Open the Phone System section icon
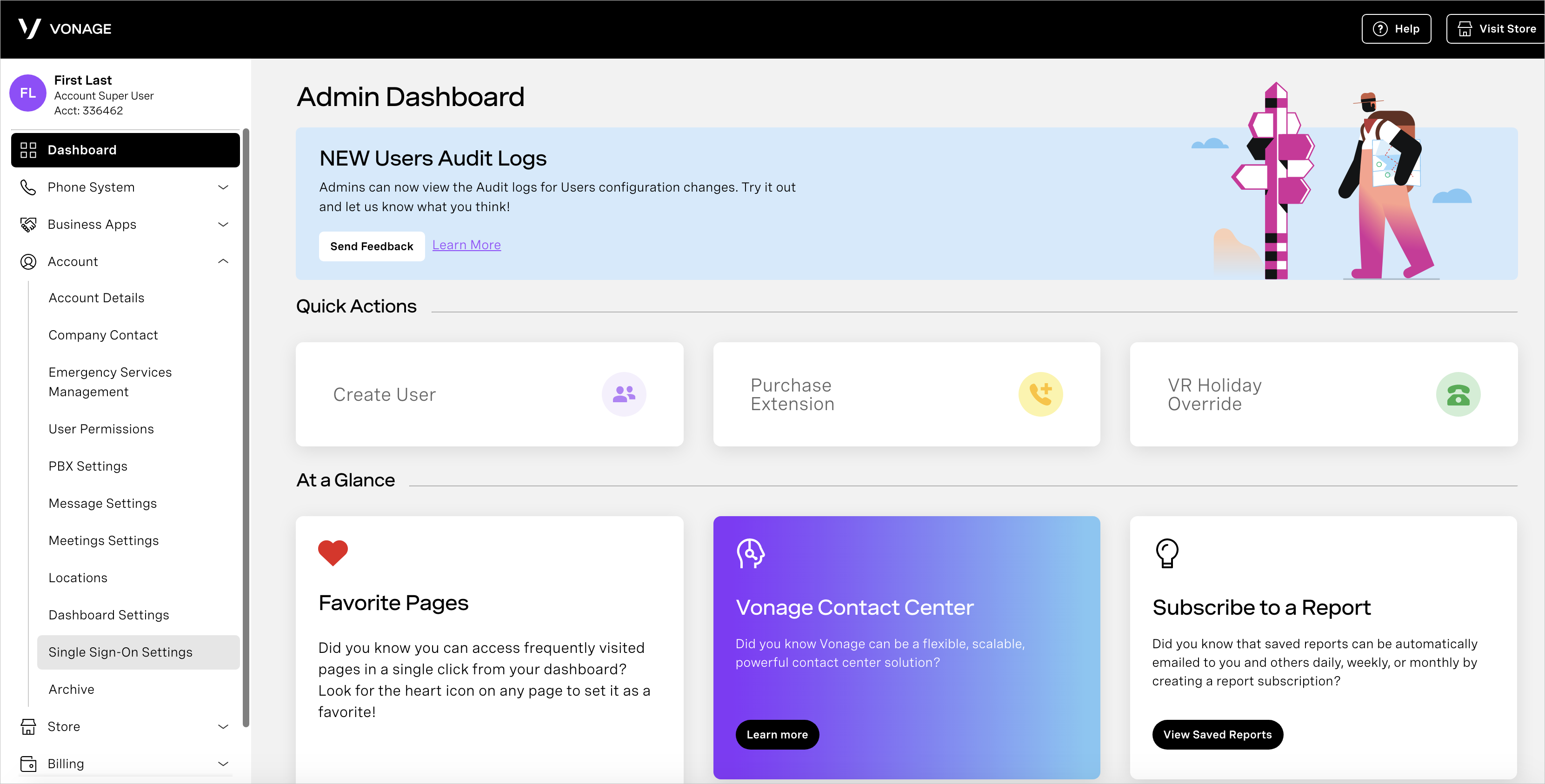This screenshot has width=1545, height=784. pyautogui.click(x=28, y=187)
